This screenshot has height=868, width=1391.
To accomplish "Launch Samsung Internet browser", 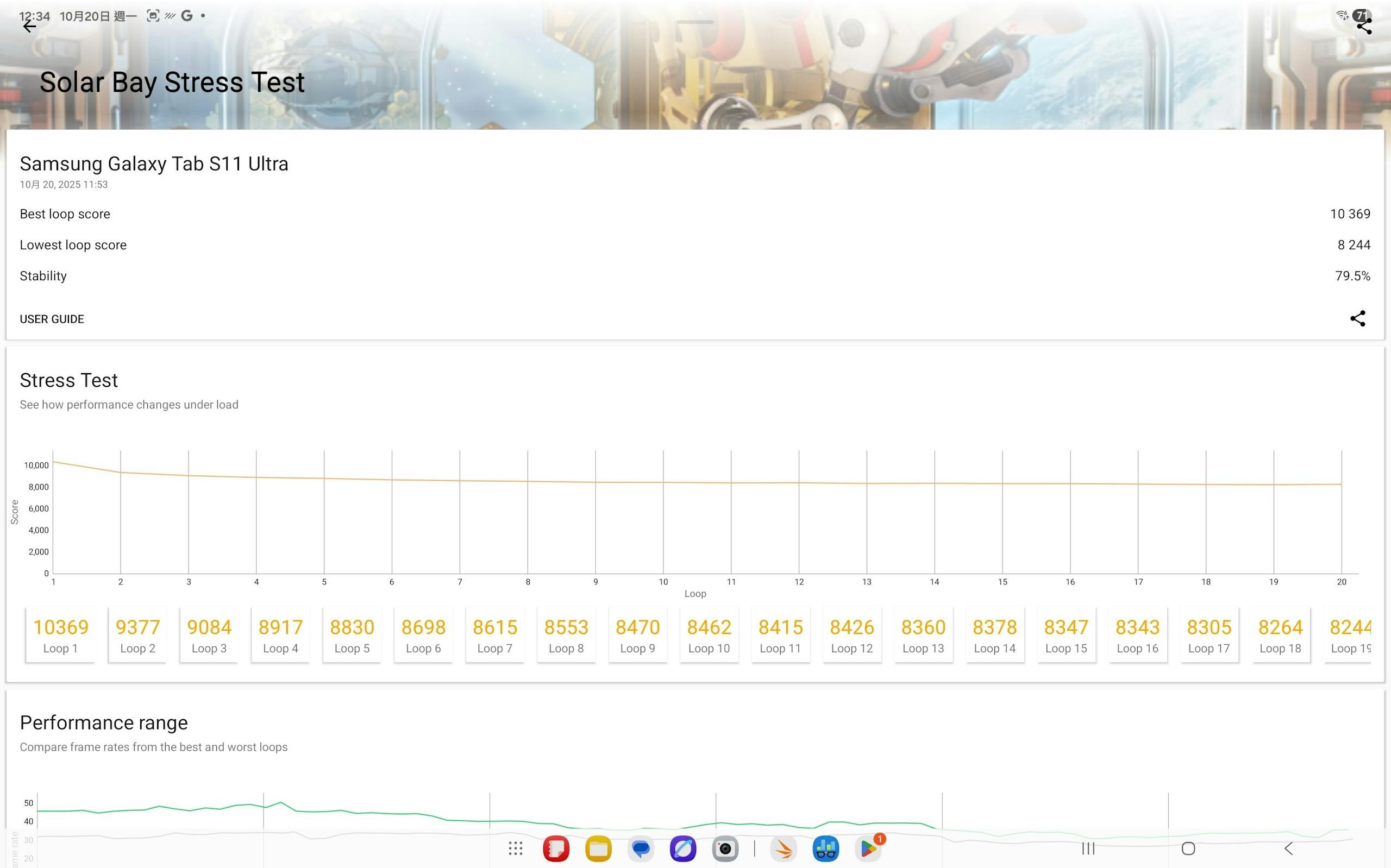I will tap(682, 848).
